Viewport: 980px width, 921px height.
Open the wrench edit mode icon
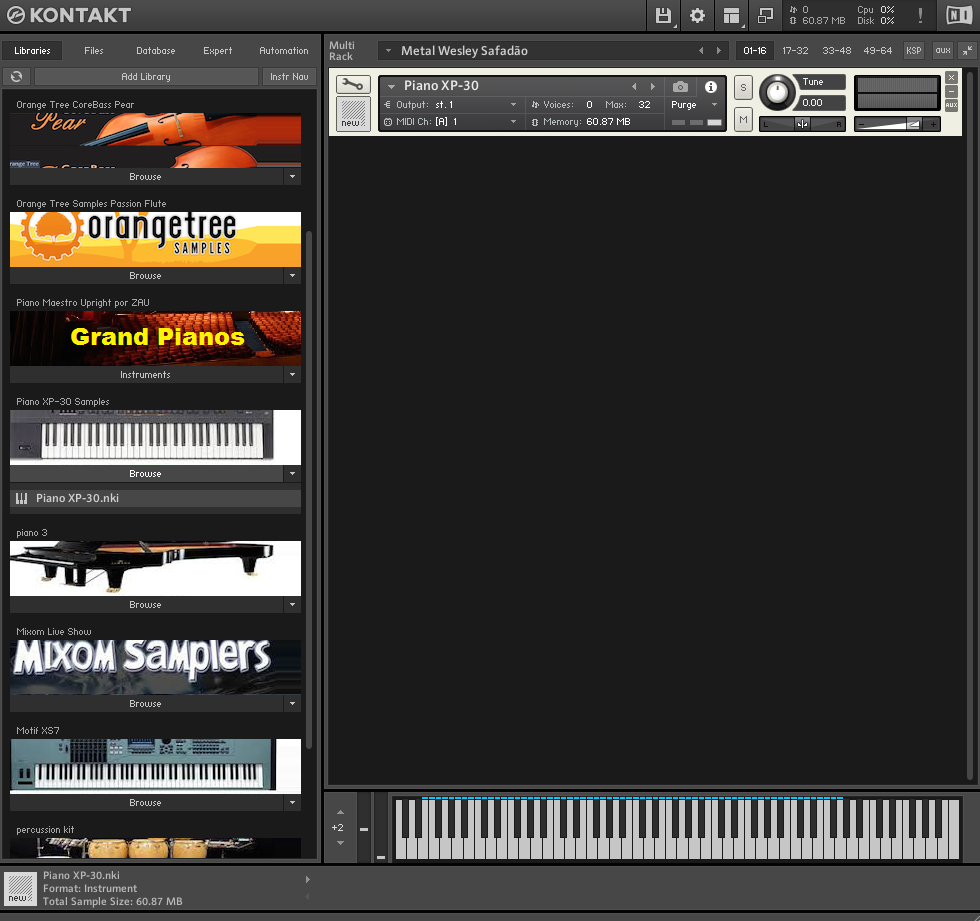(353, 84)
